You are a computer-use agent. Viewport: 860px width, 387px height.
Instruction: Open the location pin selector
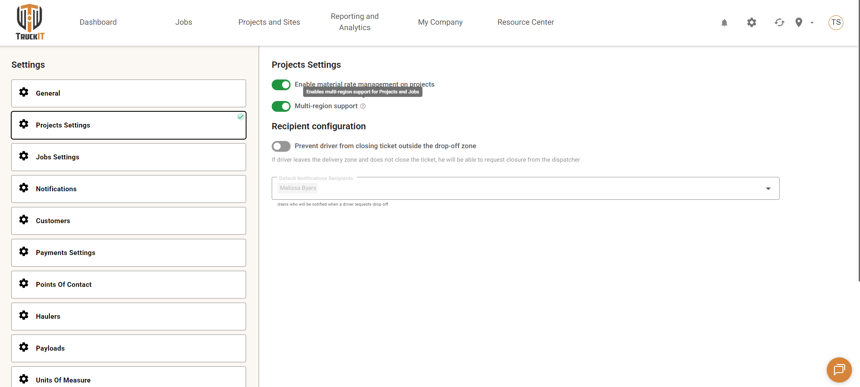[x=799, y=22]
